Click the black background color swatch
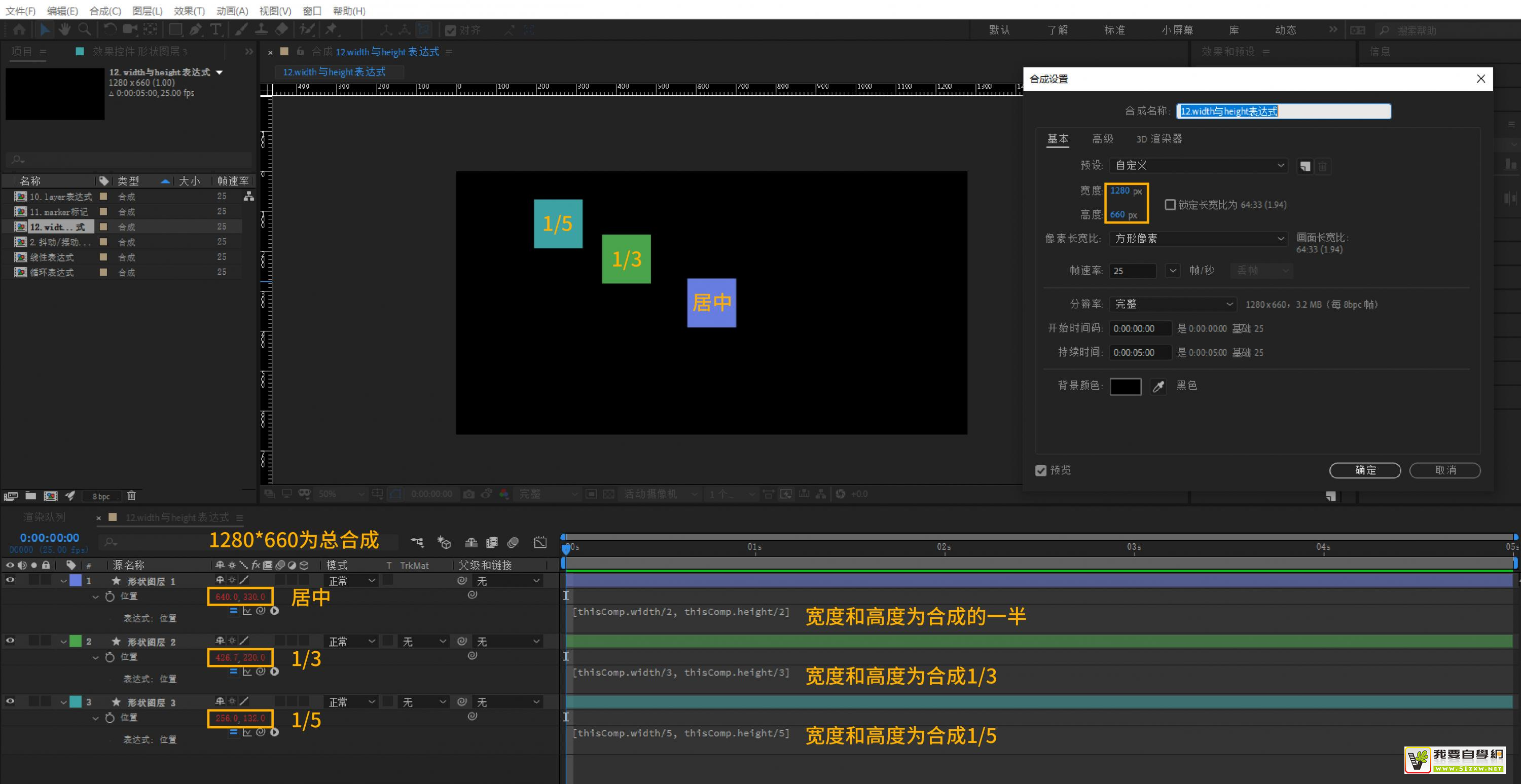The image size is (1521, 784). coord(1125,387)
